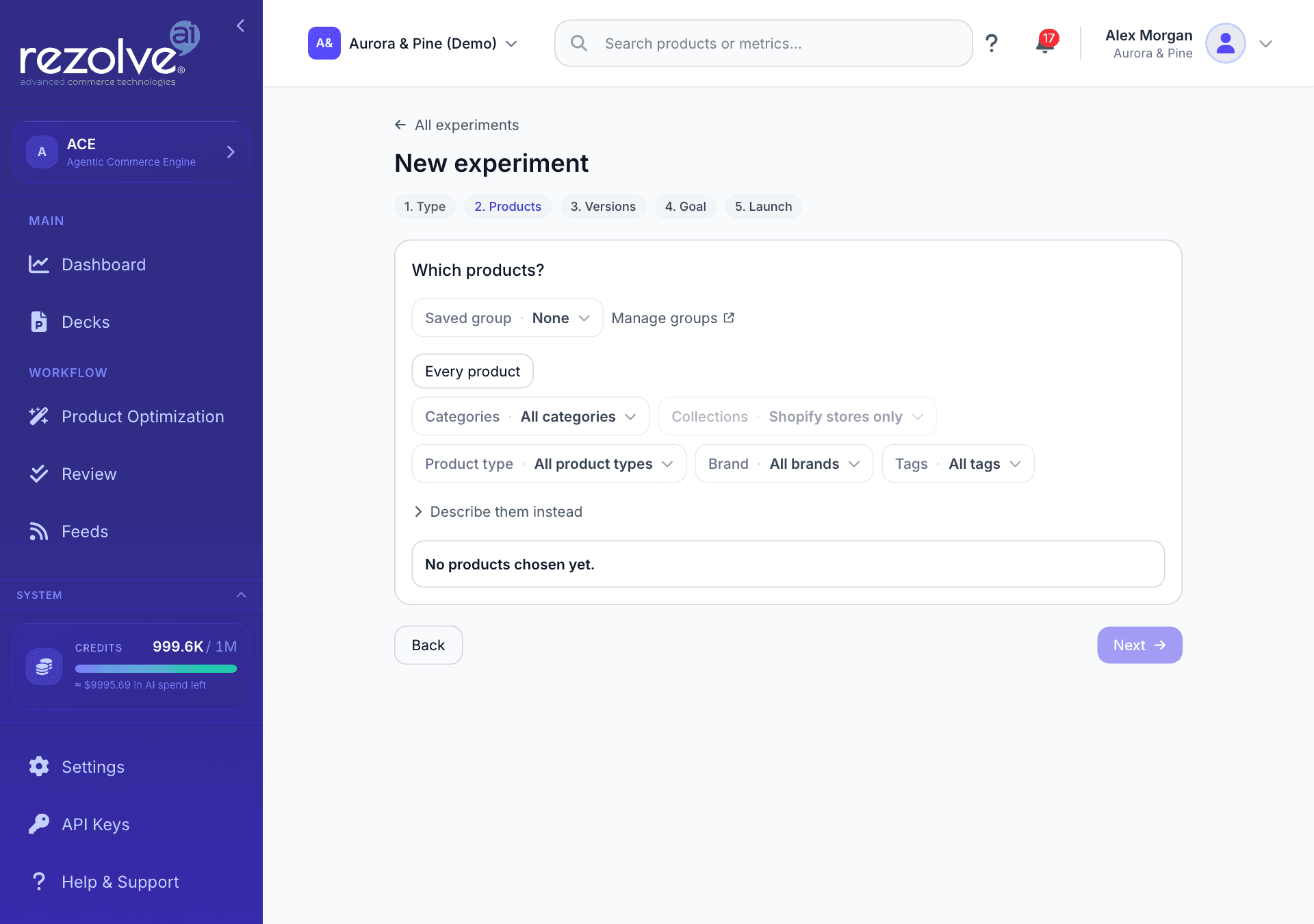This screenshot has width=1314, height=924.
Task: Open the Categories dropdown
Action: 530,416
